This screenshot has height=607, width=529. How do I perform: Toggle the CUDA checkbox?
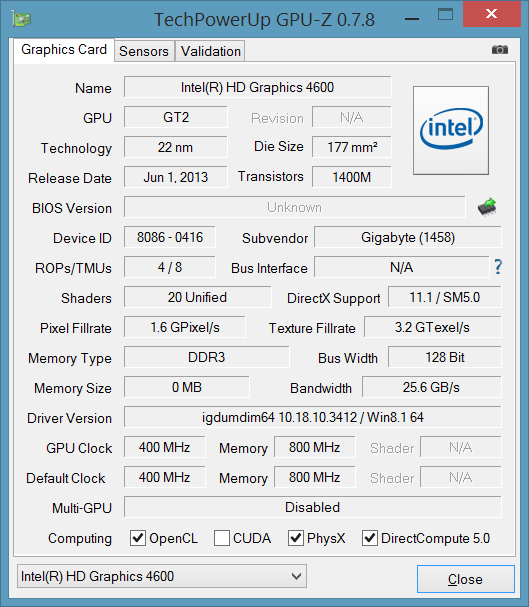pyautogui.click(x=222, y=538)
